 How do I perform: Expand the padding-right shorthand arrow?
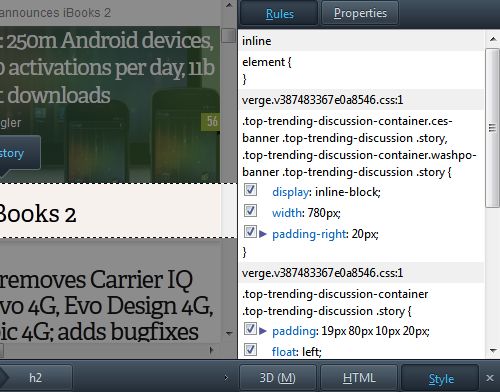(263, 234)
